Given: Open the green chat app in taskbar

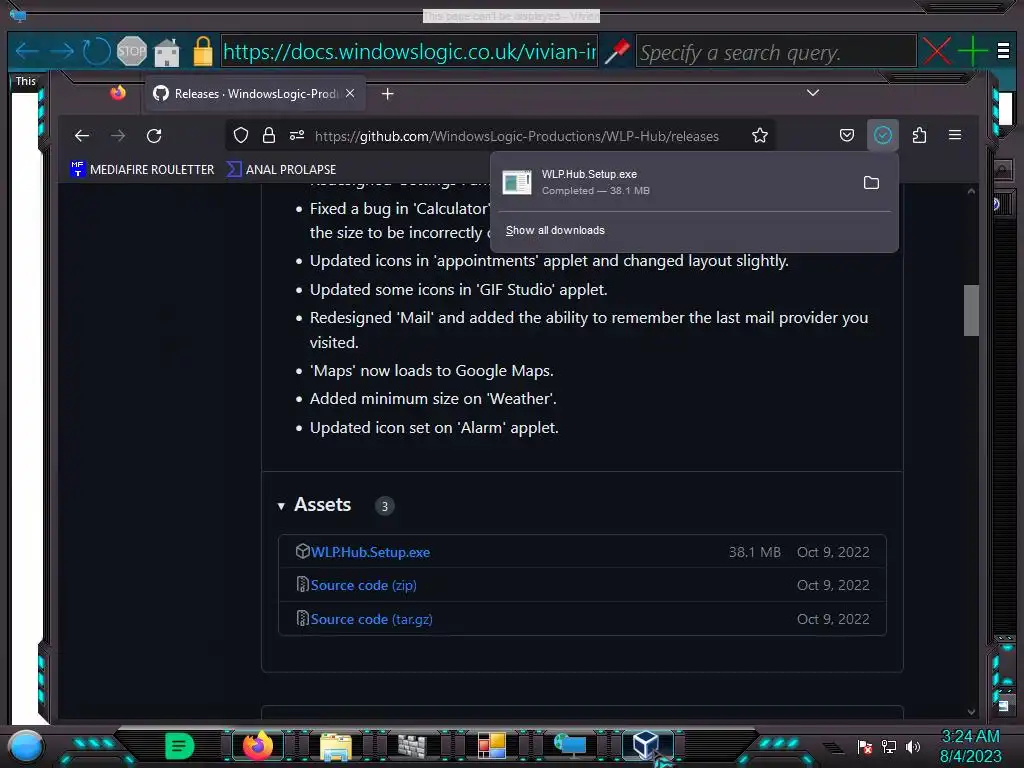Looking at the screenshot, I should point(180,745).
